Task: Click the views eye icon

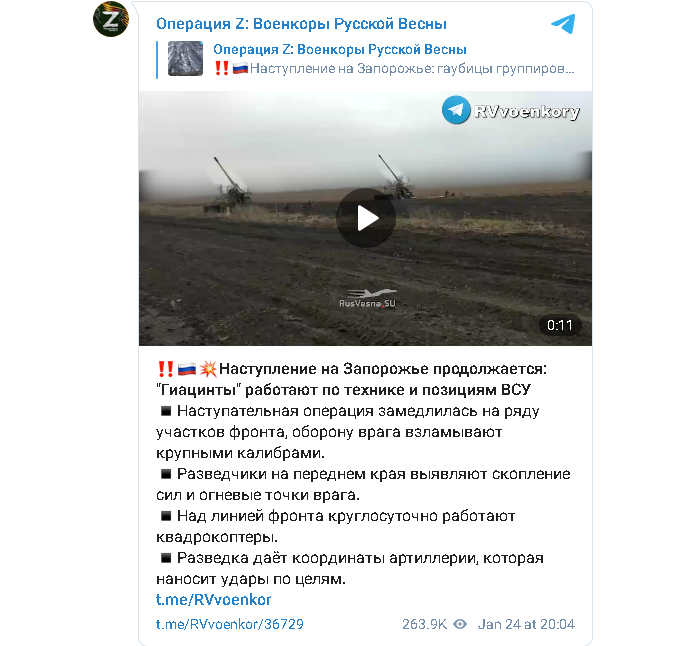Action: pos(460,624)
